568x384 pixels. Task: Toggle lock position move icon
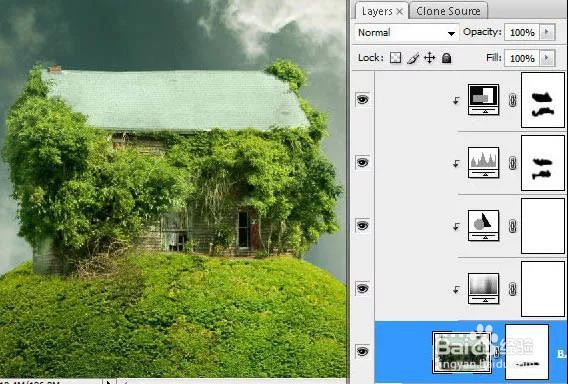tap(430, 58)
